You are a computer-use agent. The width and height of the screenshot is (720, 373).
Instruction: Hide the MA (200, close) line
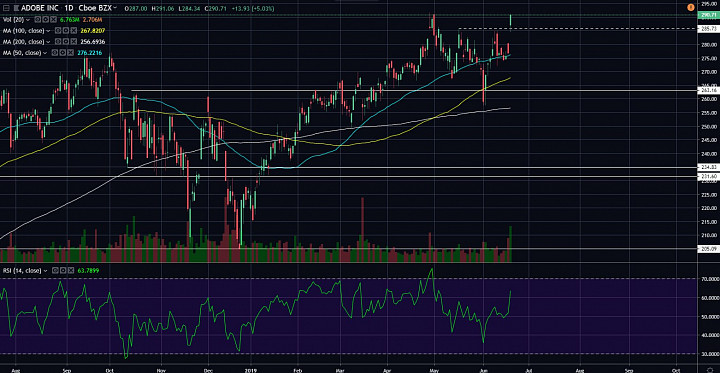click(58, 41)
